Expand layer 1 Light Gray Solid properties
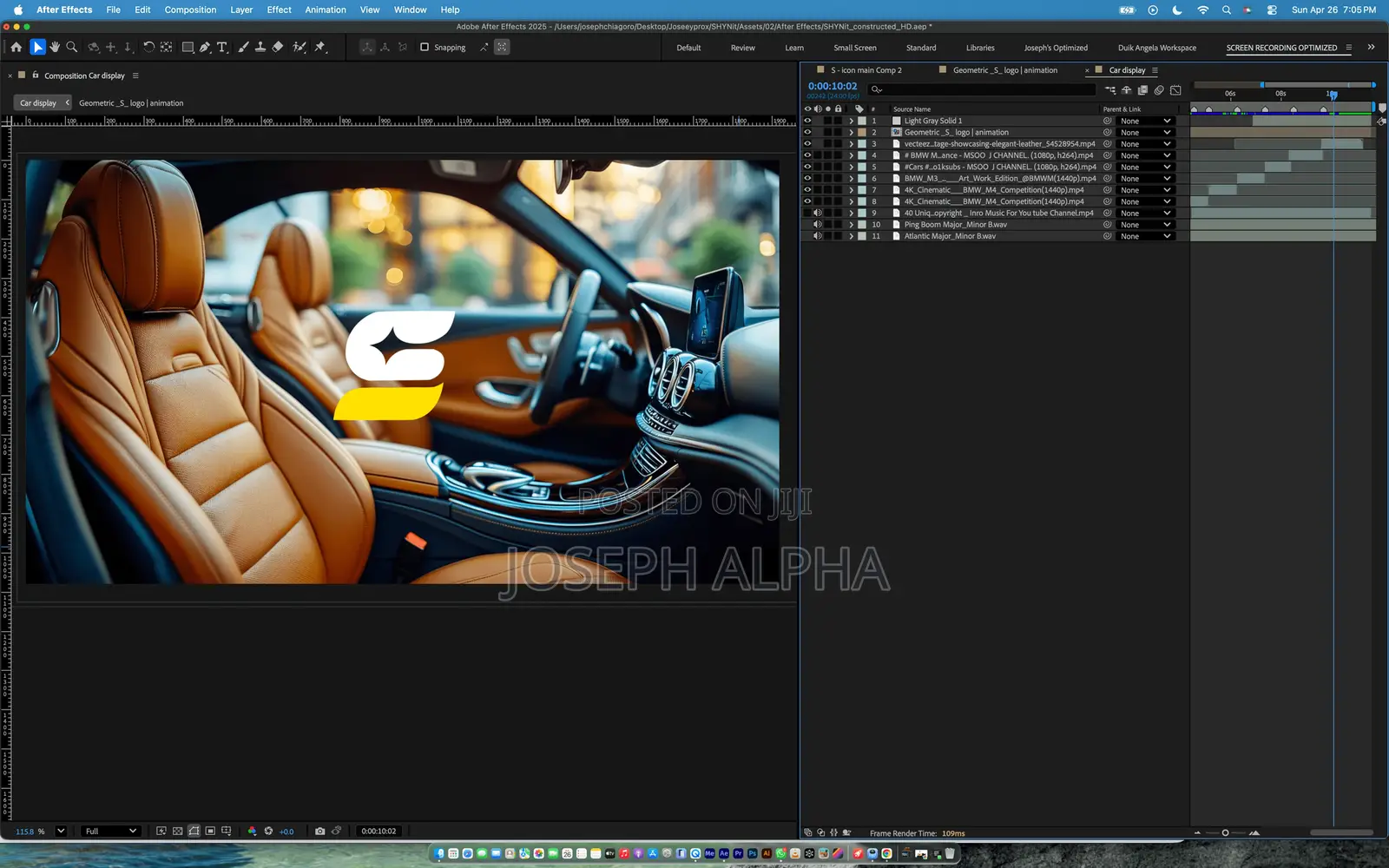The height and width of the screenshot is (868, 1389). [x=851, y=121]
